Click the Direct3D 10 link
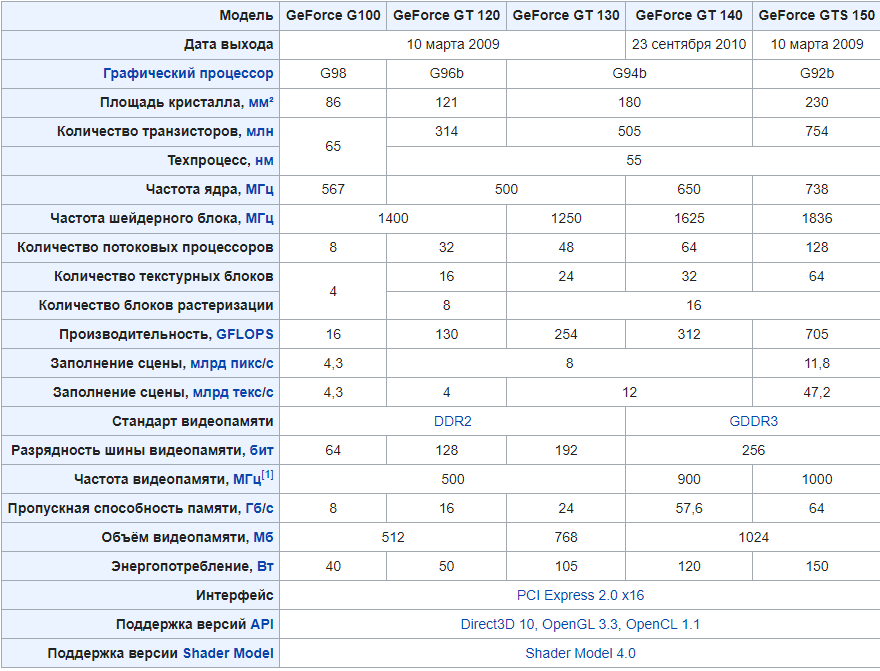Viewport: 880px width, 671px height. tap(497, 624)
